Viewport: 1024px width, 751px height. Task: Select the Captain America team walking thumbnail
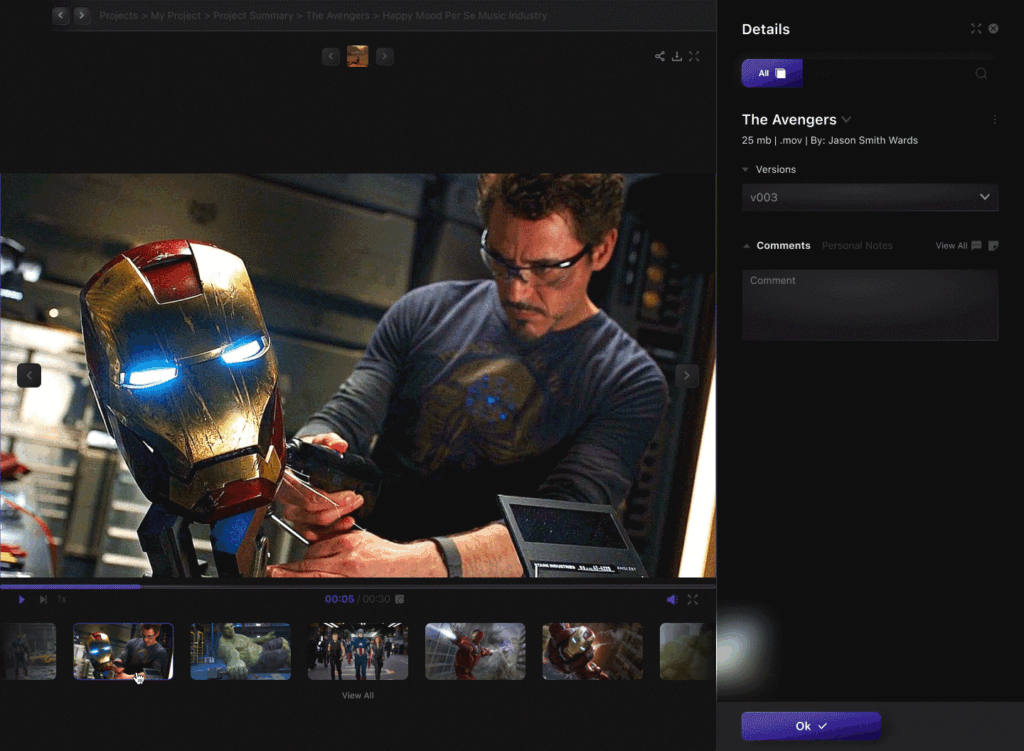pos(358,651)
